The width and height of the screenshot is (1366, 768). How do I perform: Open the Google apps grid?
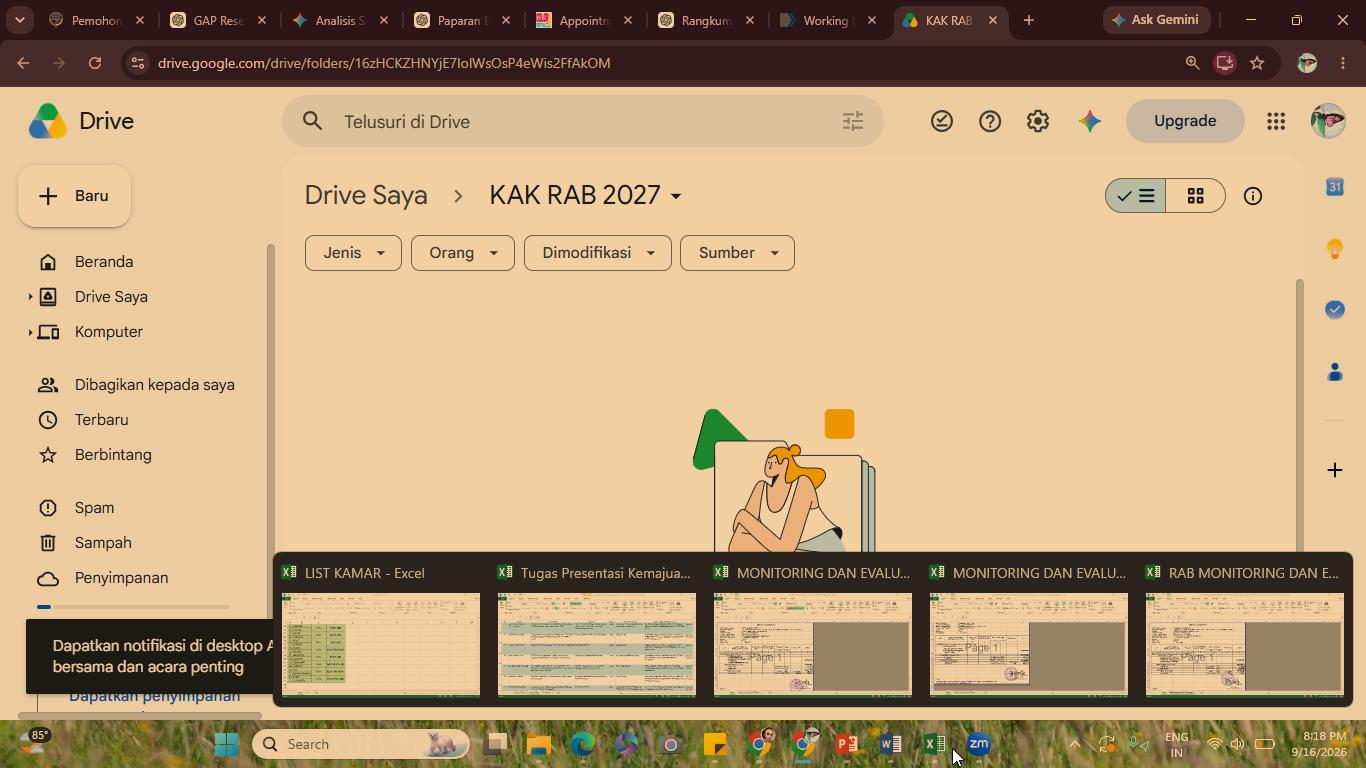point(1276,121)
